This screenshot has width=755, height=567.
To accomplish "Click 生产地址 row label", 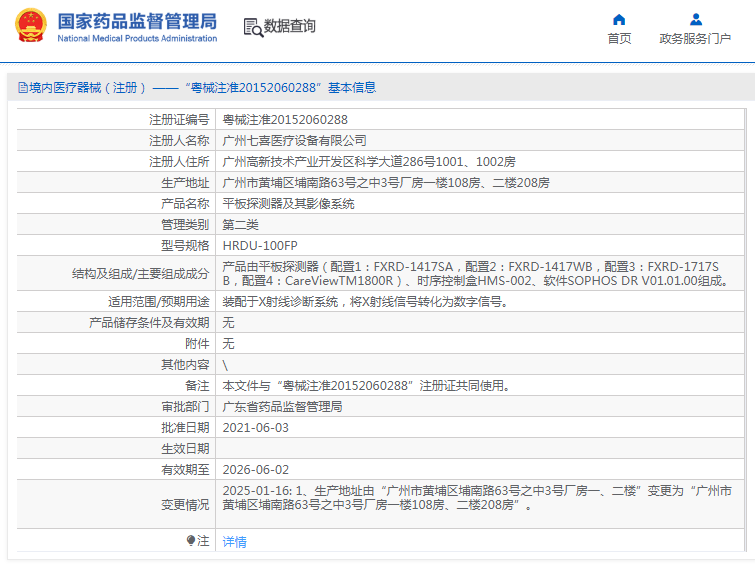I will 185,183.
